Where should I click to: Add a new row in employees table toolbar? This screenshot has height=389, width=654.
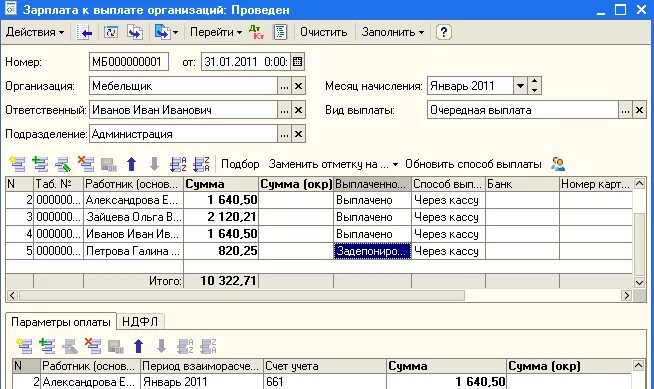pos(18,164)
